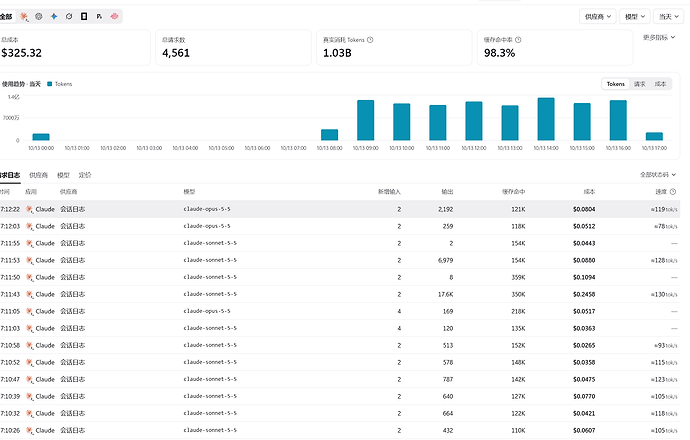Toggle the Tokens legend in chart

point(59,84)
